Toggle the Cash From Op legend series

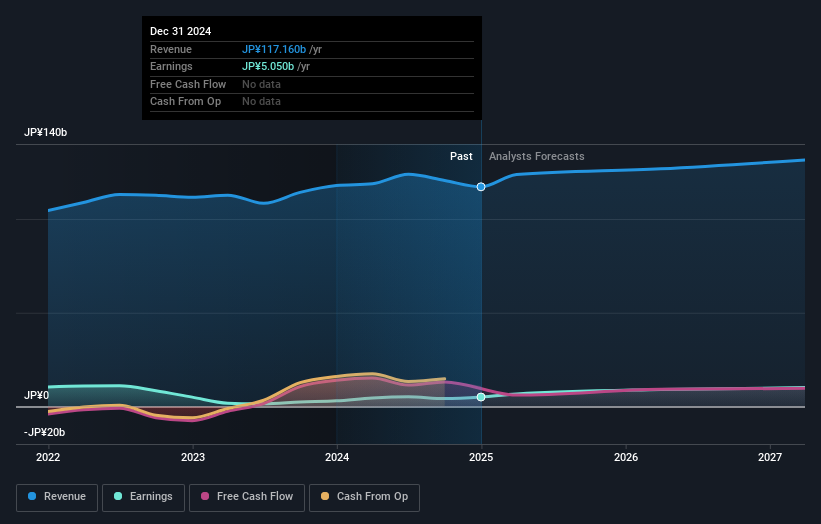pos(364,497)
